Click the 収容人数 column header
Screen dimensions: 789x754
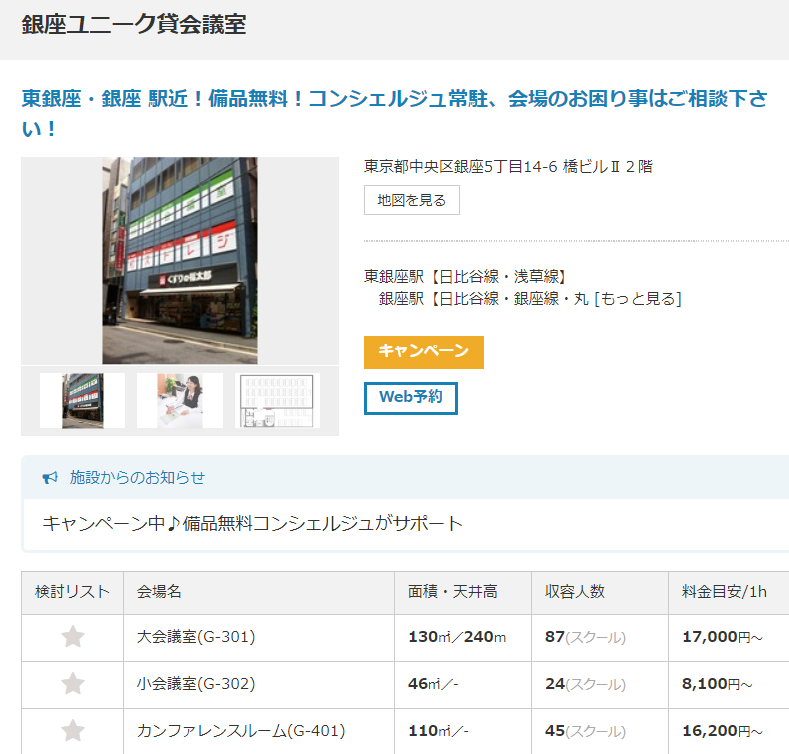(x=574, y=591)
